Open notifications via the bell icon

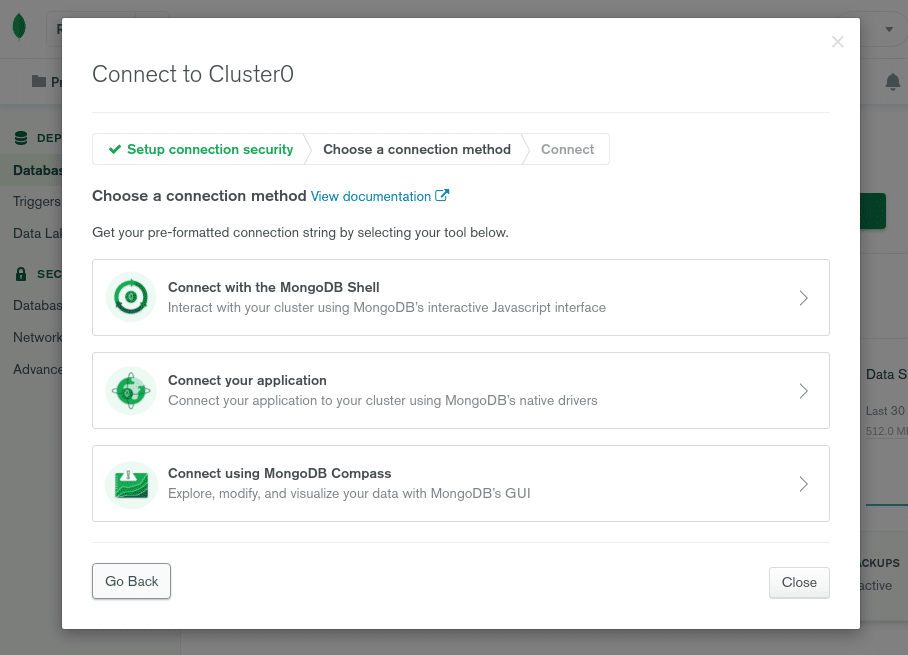892,83
